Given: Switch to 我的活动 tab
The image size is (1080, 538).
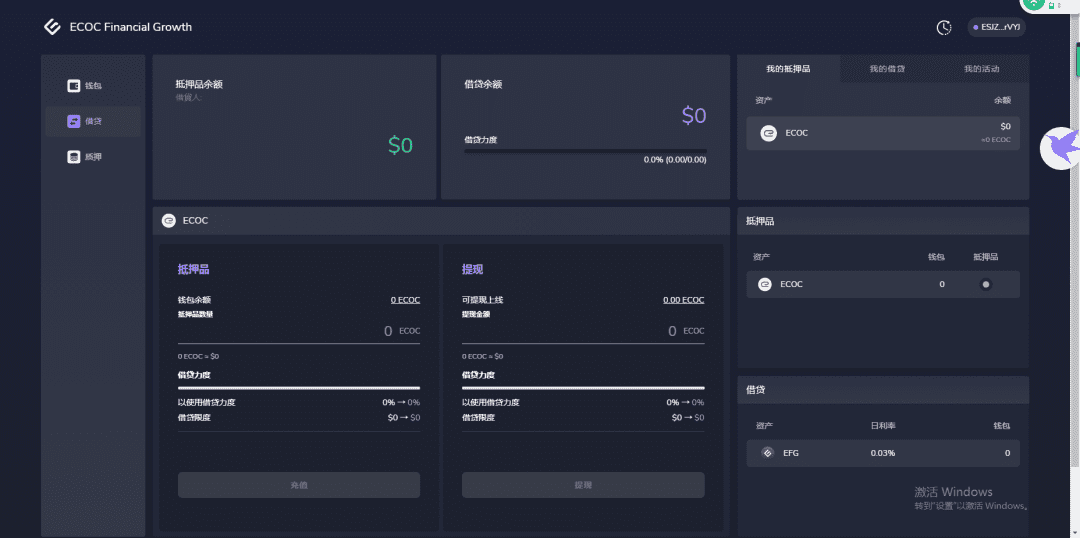Looking at the screenshot, I should click(982, 69).
